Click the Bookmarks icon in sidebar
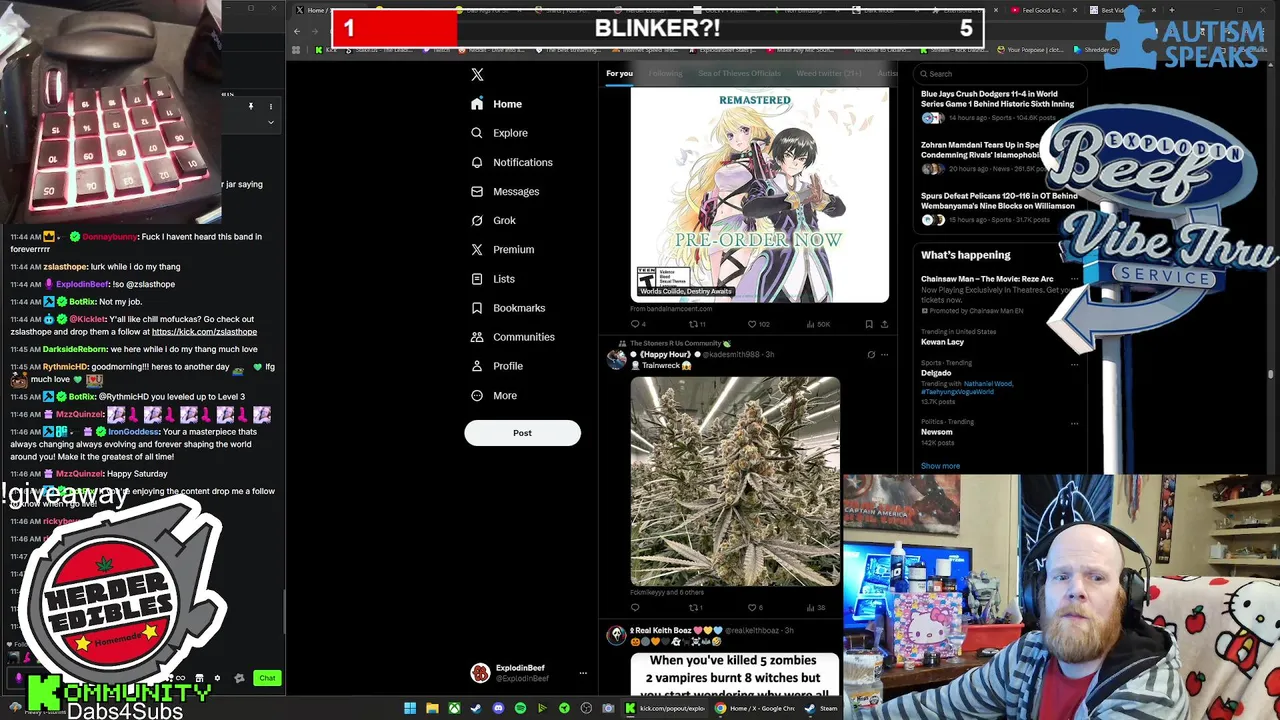This screenshot has height=720, width=1280. (x=477, y=308)
